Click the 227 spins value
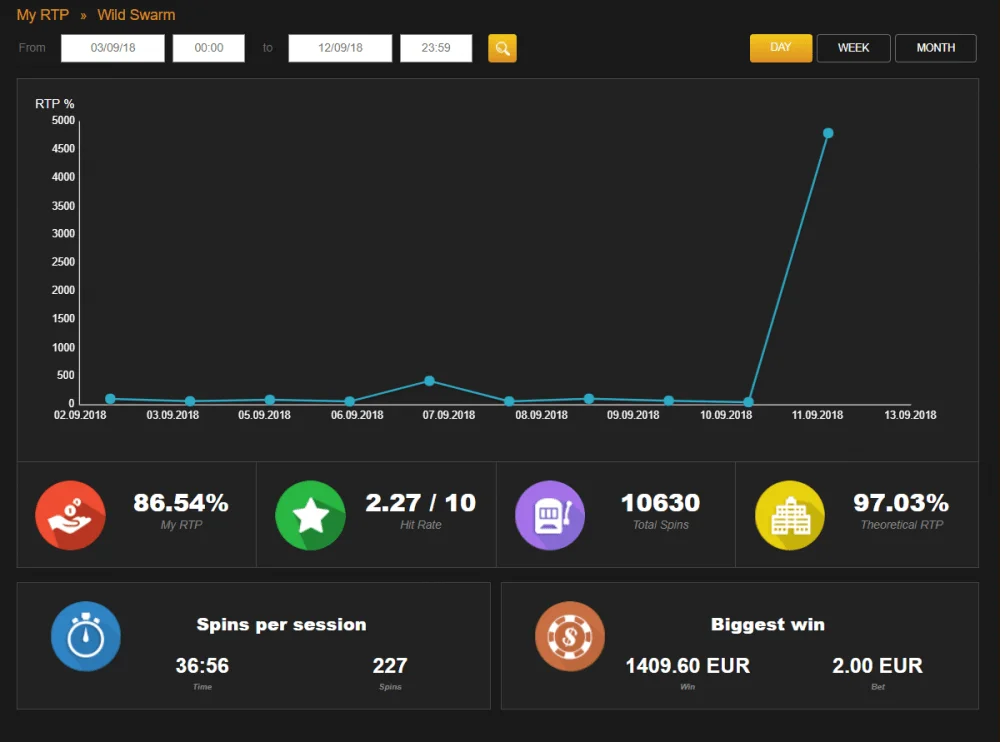This screenshot has height=742, width=1000. pos(390,665)
